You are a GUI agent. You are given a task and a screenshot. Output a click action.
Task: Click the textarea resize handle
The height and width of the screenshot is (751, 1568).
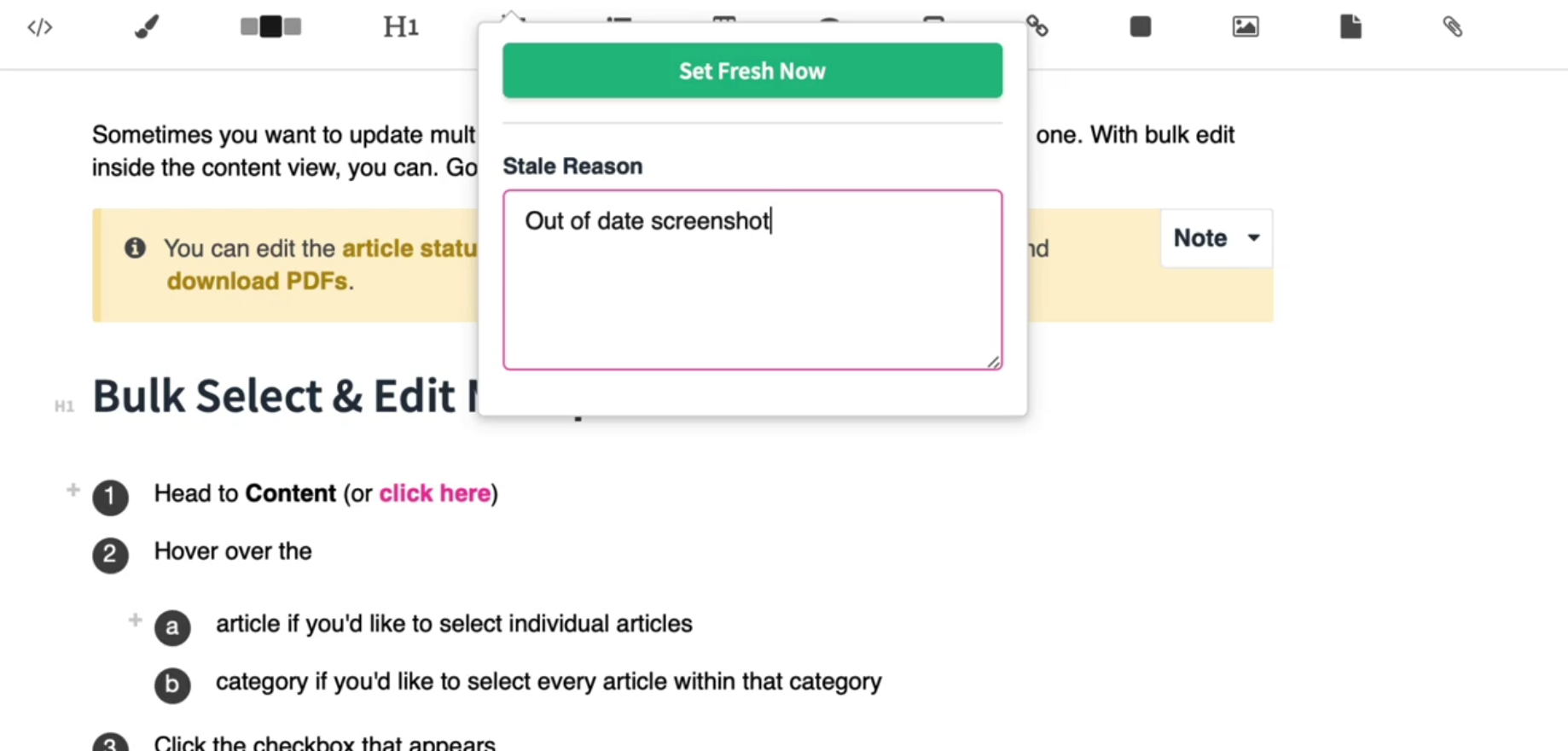[x=994, y=362]
